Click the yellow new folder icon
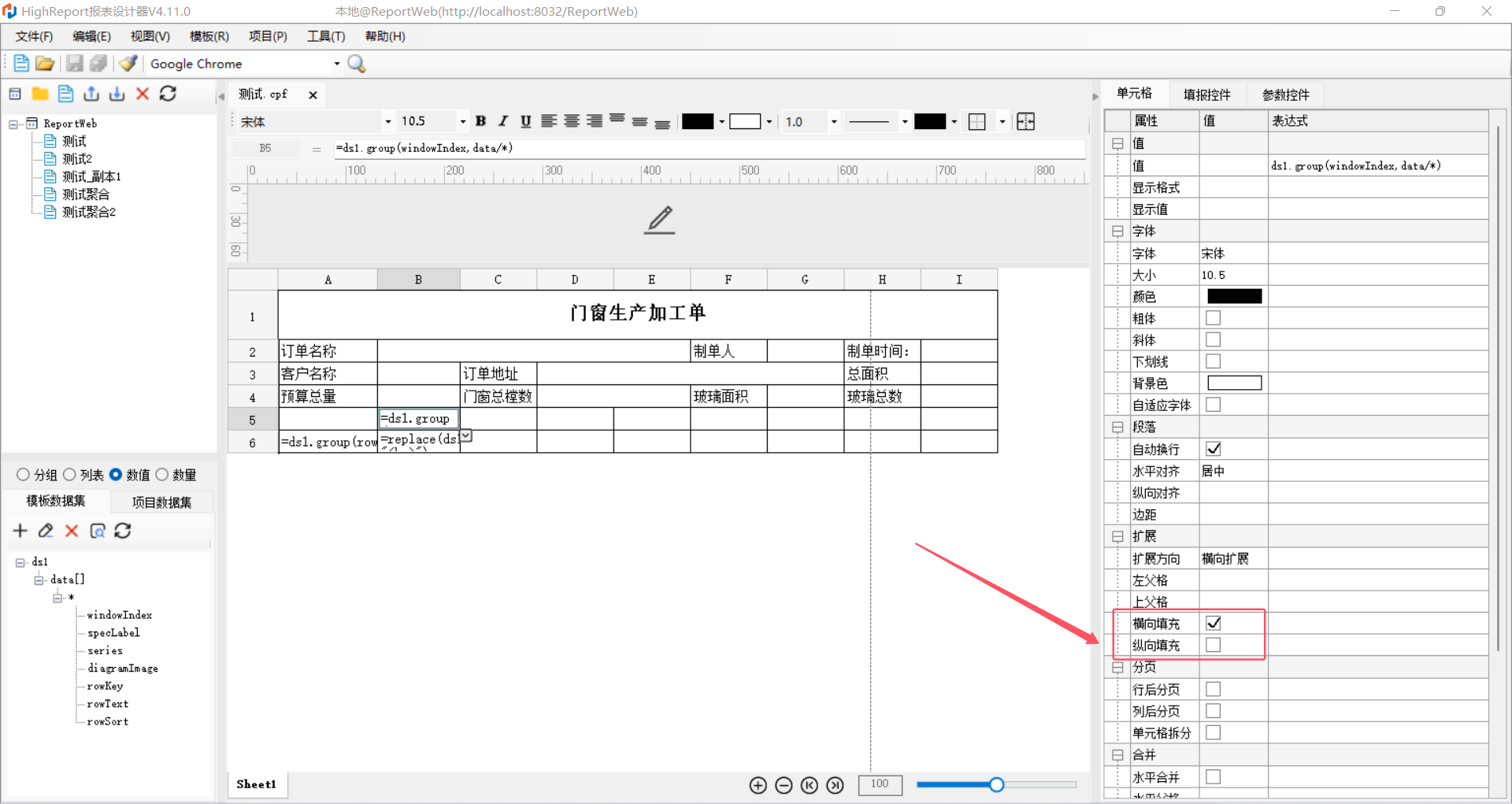Screen dimensions: 1512x804 [x=40, y=94]
